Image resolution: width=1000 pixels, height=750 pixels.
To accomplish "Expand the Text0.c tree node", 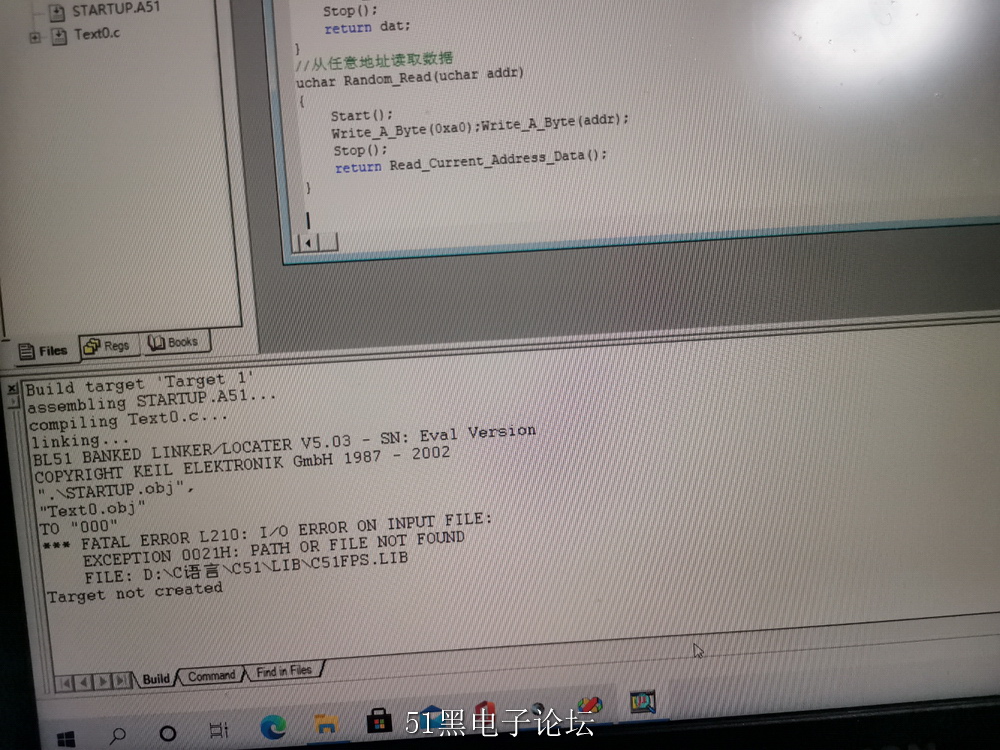I will (35, 38).
